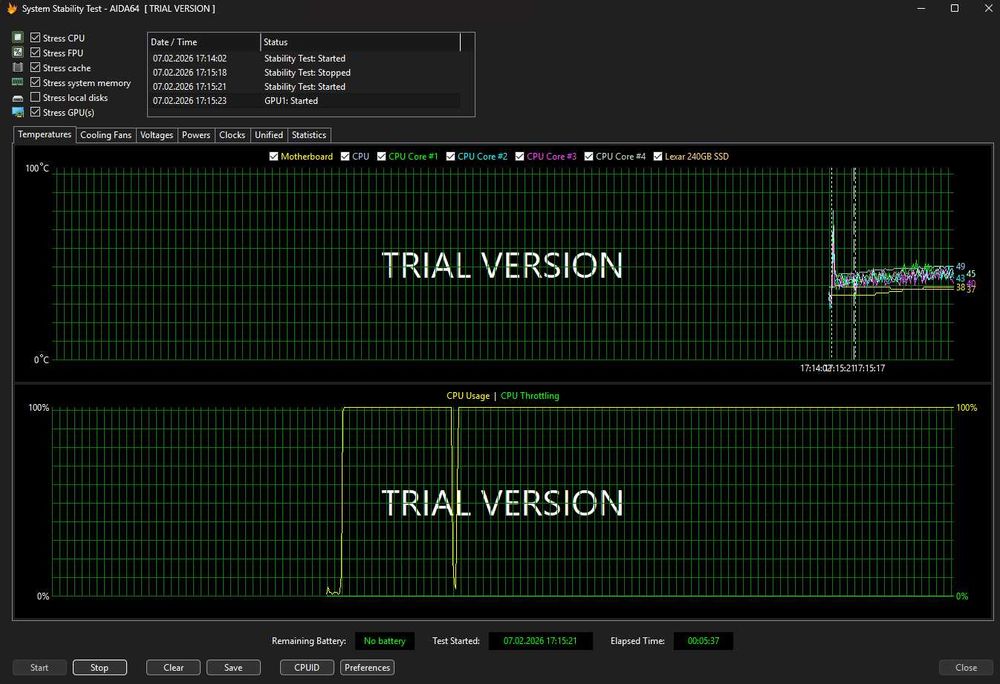
Task: Click the Test Started timestamp value
Action: 541,641
